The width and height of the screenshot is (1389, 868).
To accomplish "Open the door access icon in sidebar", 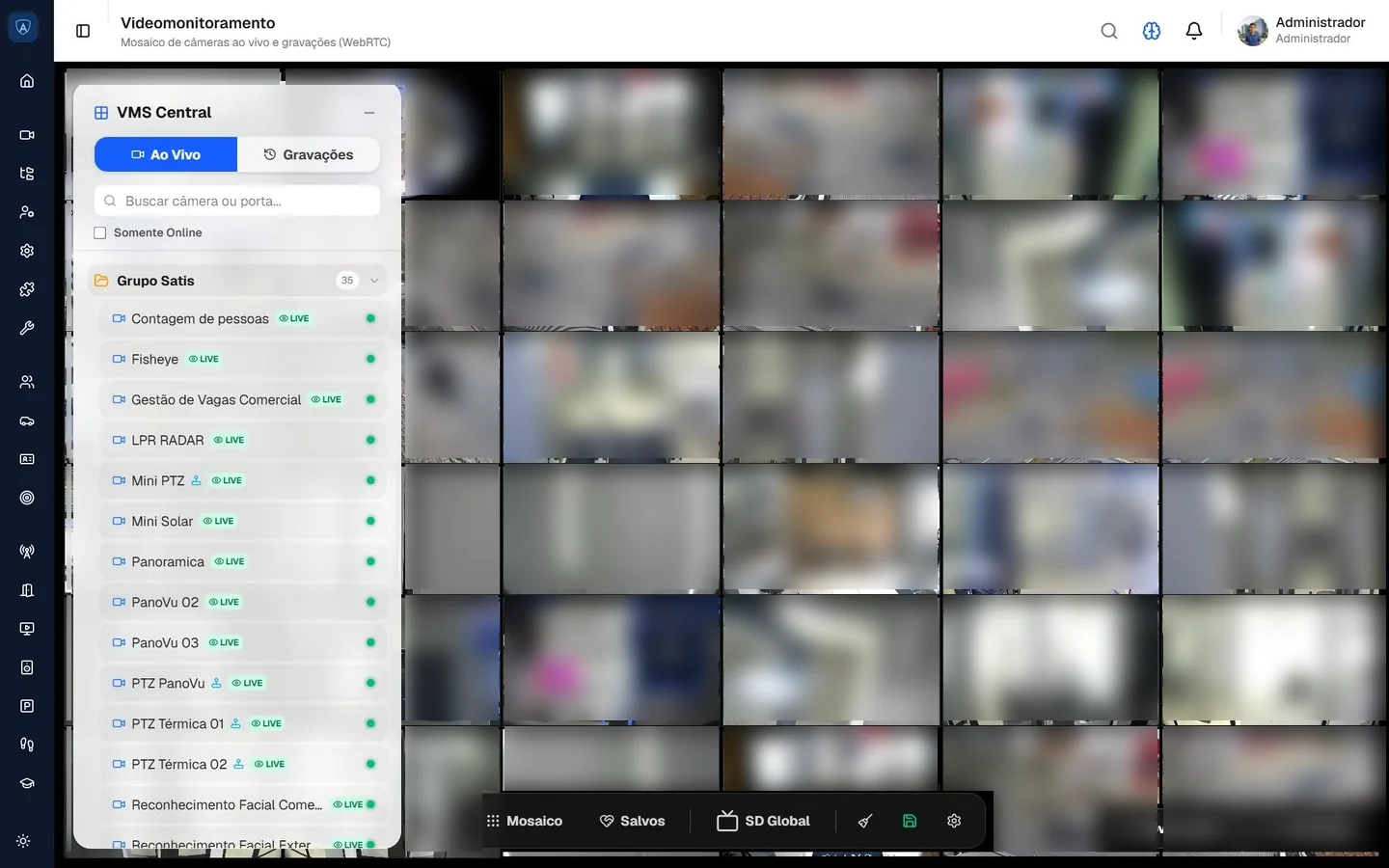I will [27, 590].
